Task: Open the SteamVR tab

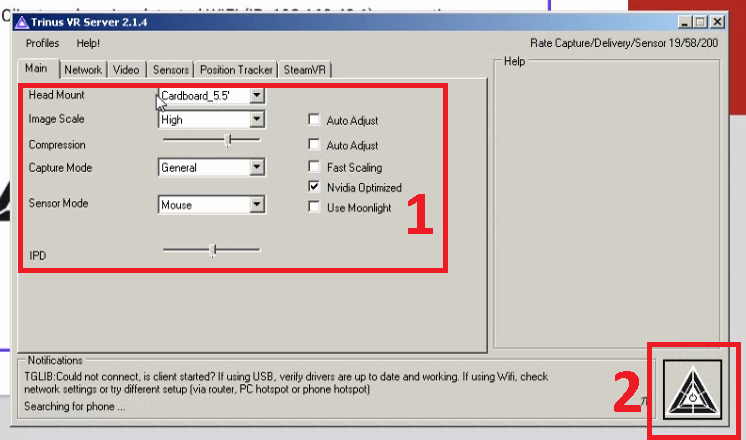Action: 304,70
